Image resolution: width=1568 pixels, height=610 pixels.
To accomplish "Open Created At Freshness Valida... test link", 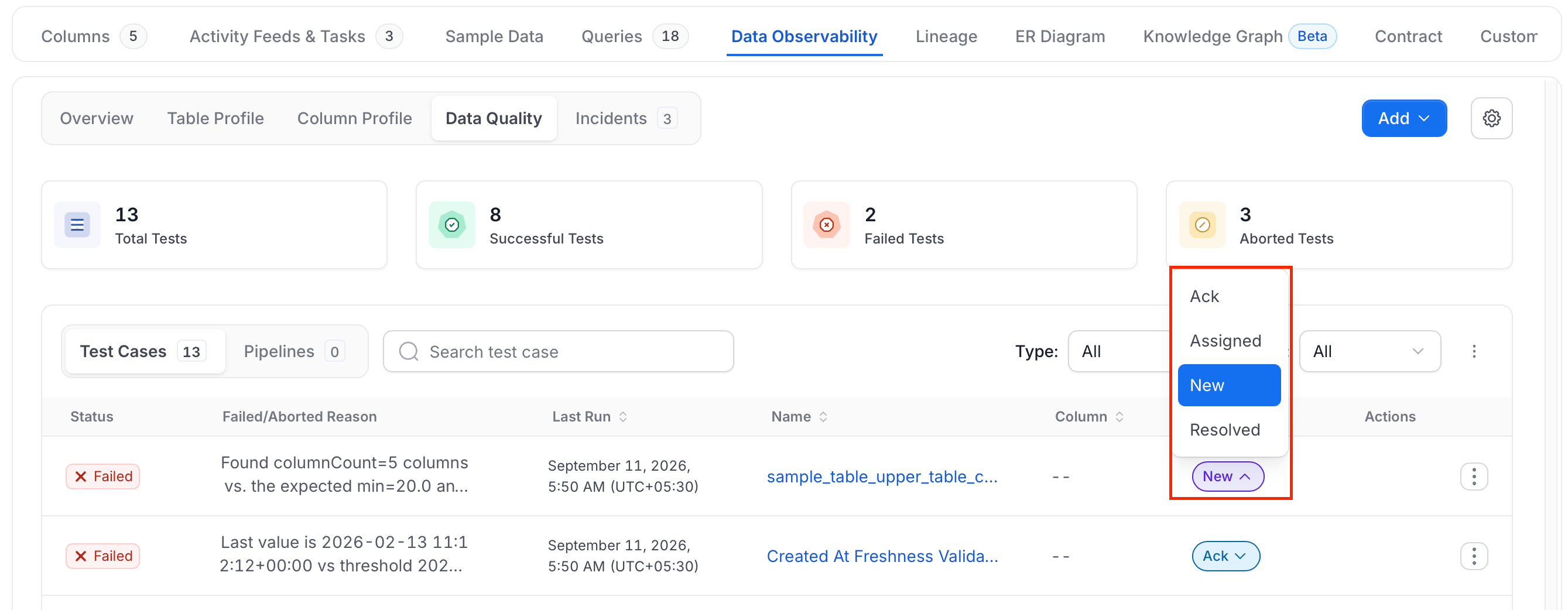I will point(882,556).
